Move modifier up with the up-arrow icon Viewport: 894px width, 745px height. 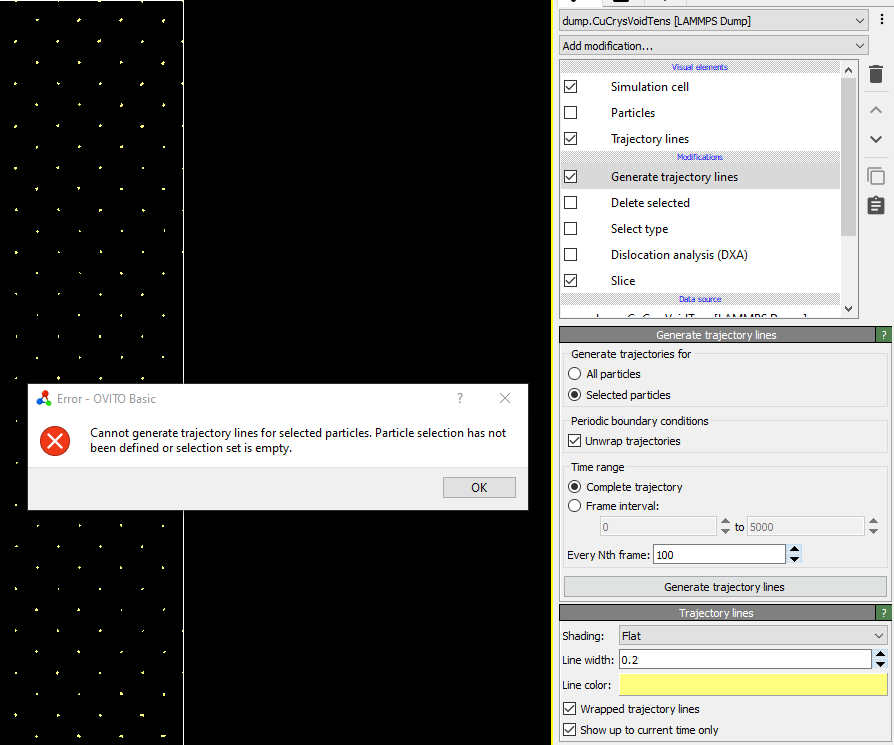[x=875, y=109]
